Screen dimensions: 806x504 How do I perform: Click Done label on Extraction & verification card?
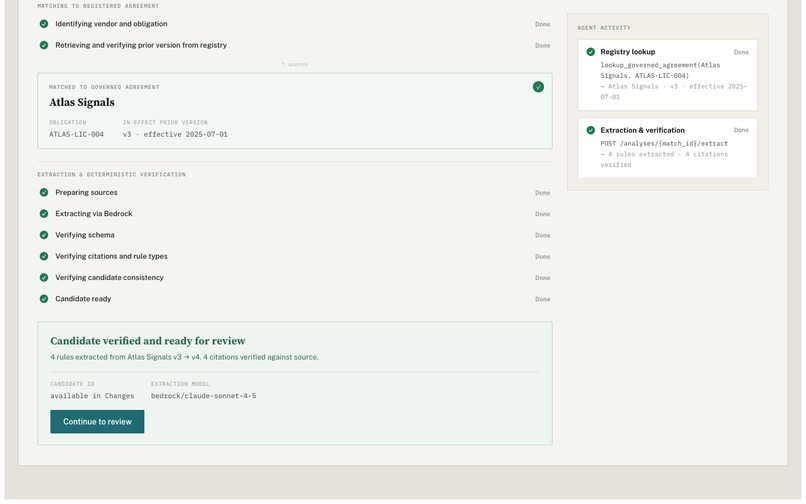coord(741,130)
